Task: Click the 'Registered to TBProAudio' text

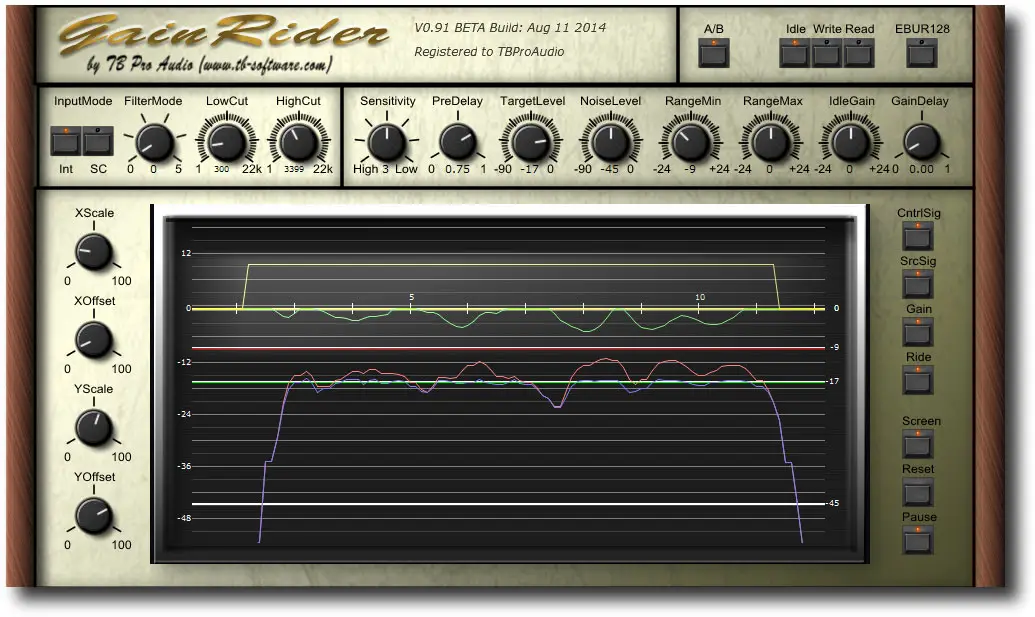Action: [x=489, y=51]
